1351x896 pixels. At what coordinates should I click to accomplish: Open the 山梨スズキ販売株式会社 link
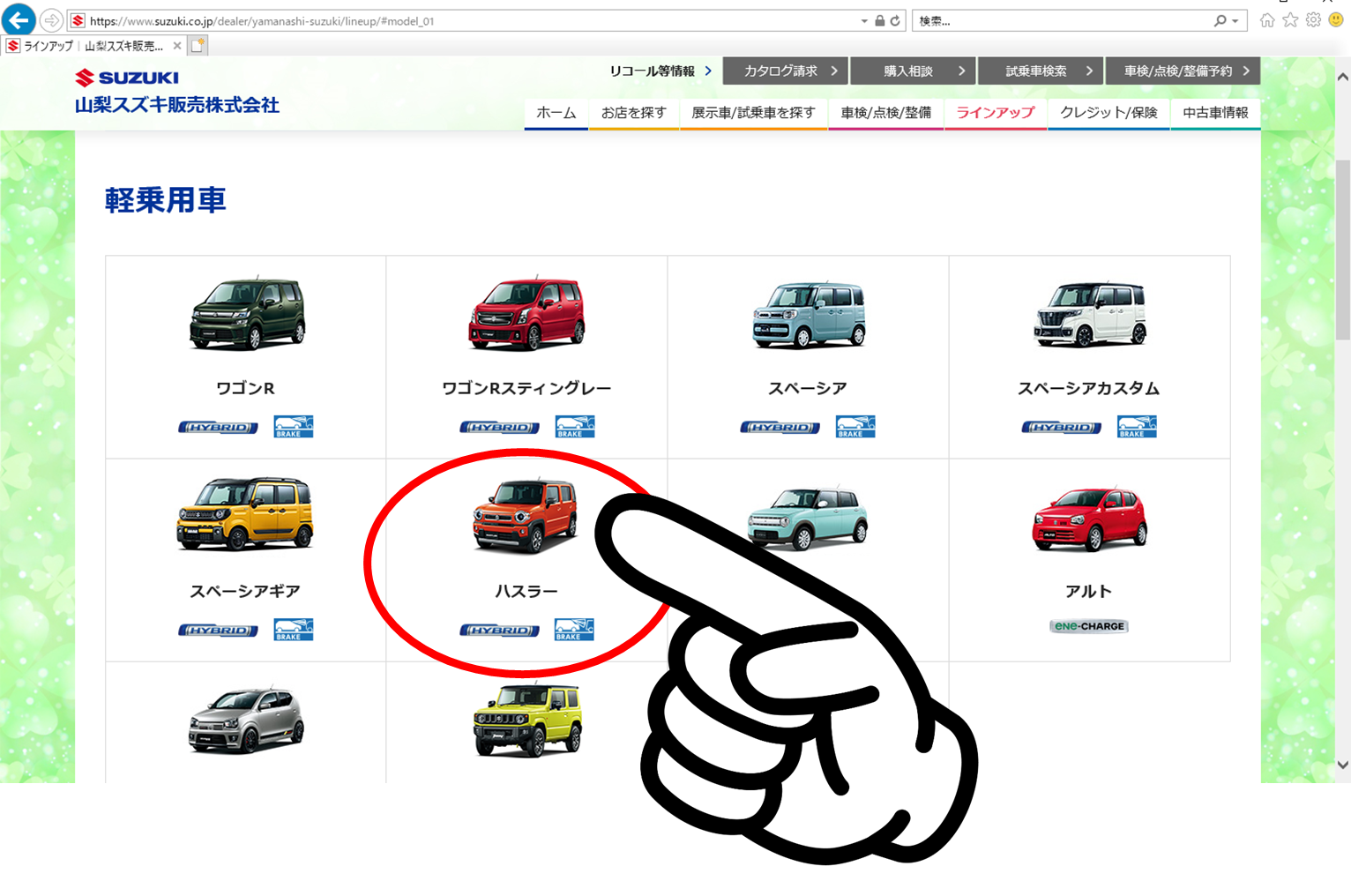(x=177, y=105)
